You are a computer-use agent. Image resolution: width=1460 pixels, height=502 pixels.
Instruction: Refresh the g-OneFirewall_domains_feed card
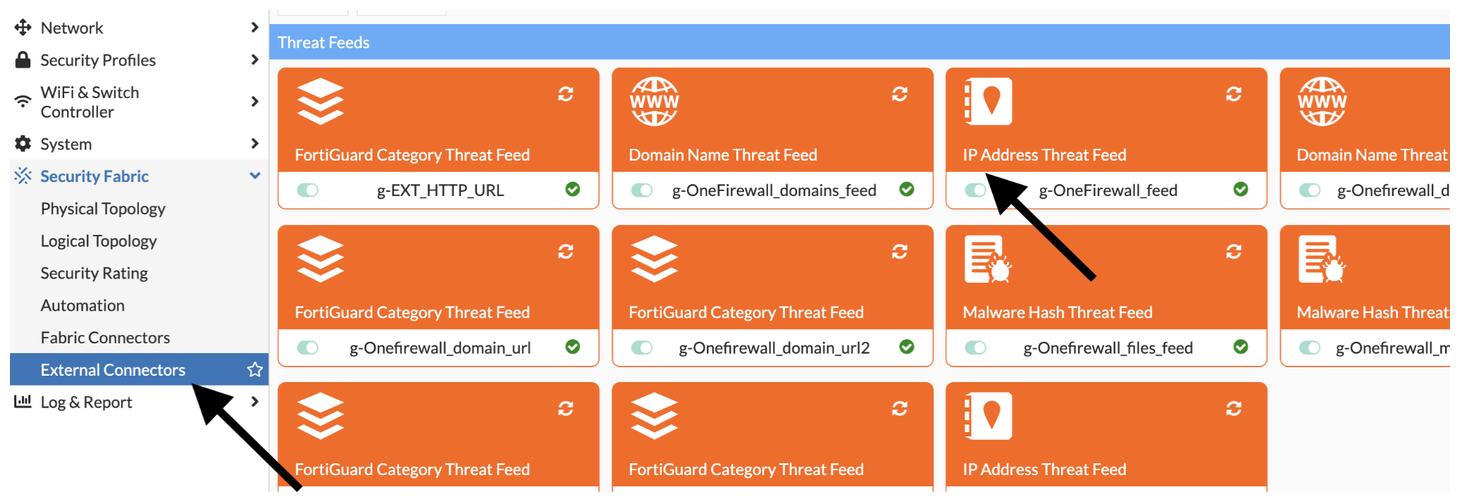(900, 93)
